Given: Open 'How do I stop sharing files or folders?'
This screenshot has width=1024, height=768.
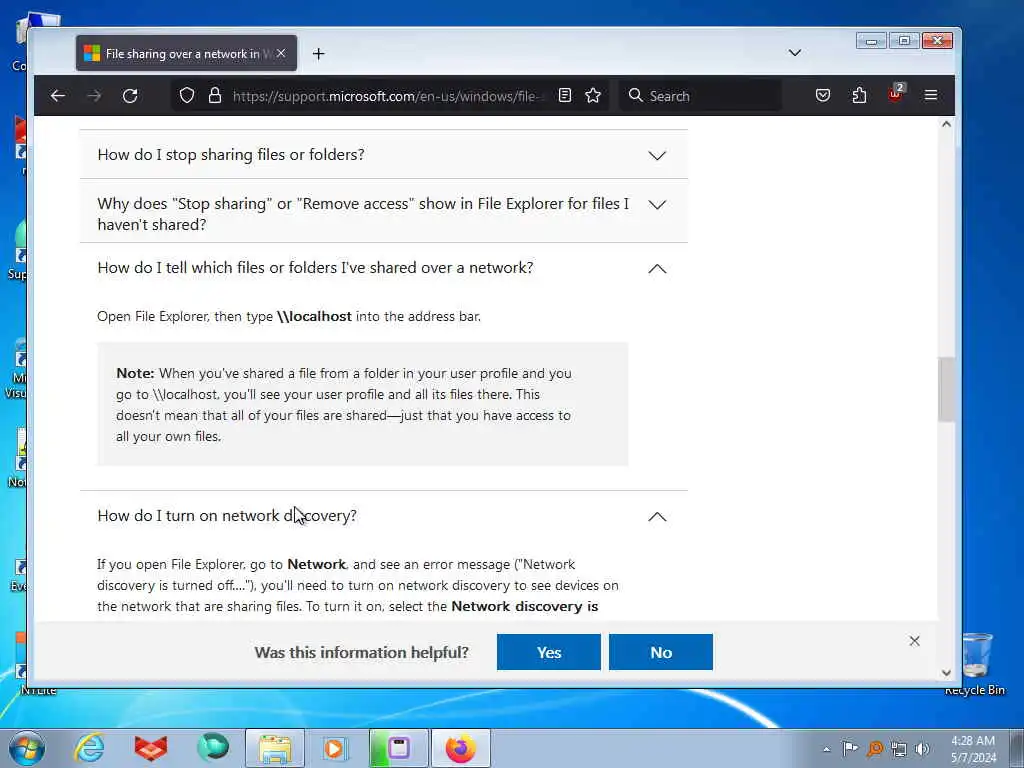Looking at the screenshot, I should 383,155.
